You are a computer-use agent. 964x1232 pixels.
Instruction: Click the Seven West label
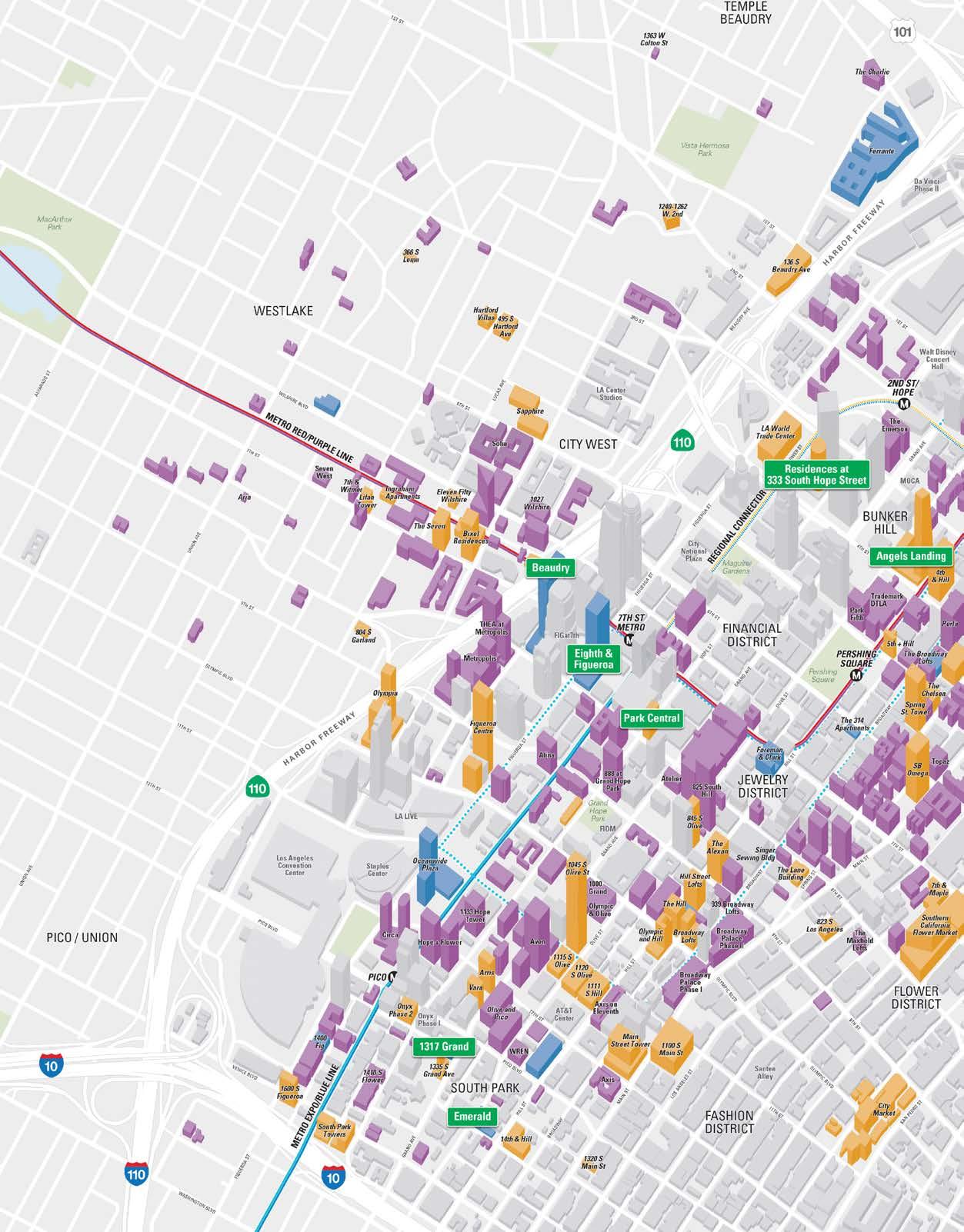(x=325, y=472)
